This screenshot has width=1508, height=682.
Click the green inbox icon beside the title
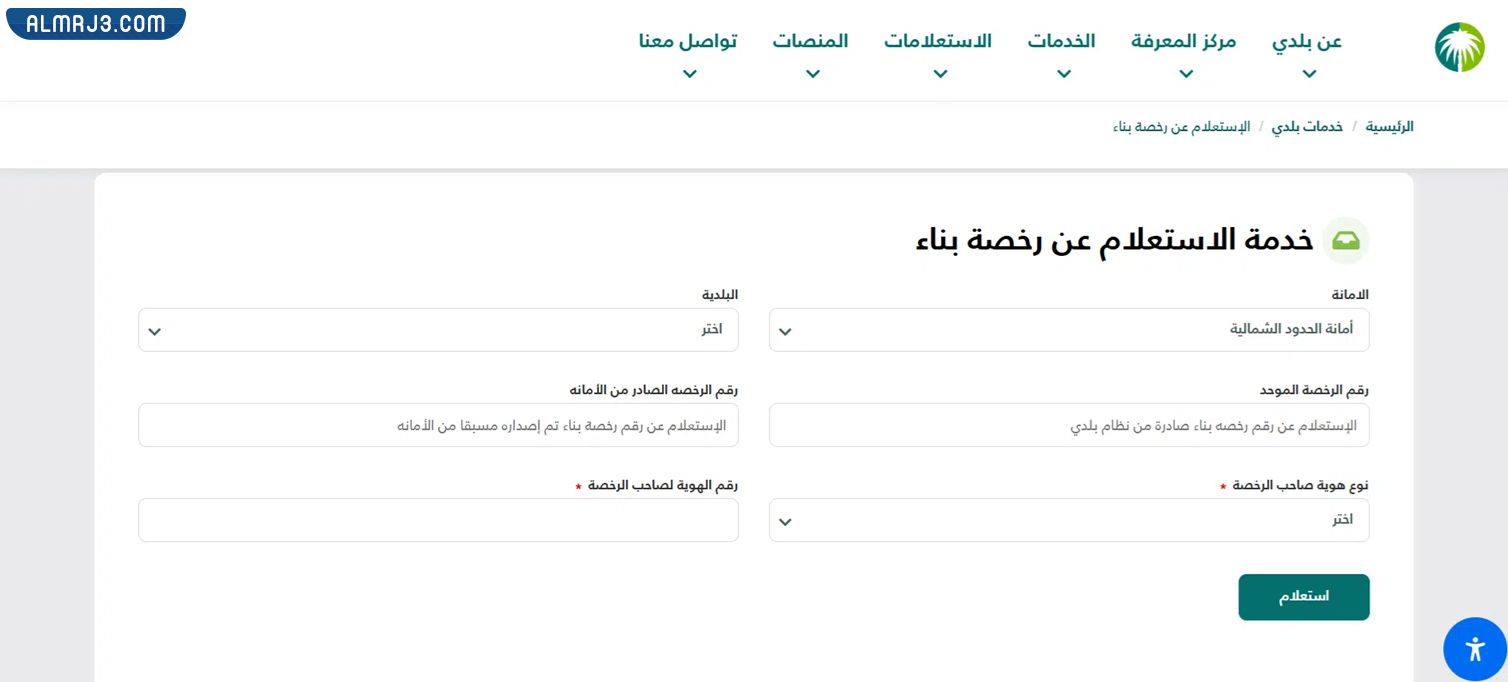pyautogui.click(x=1345, y=241)
